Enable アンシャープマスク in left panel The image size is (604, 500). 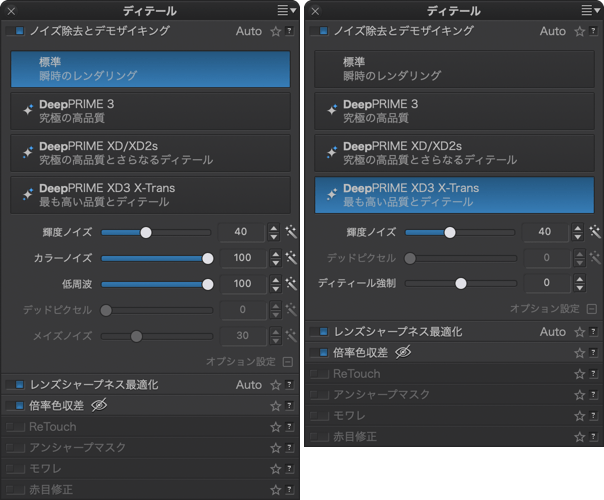pyautogui.click(x=15, y=448)
